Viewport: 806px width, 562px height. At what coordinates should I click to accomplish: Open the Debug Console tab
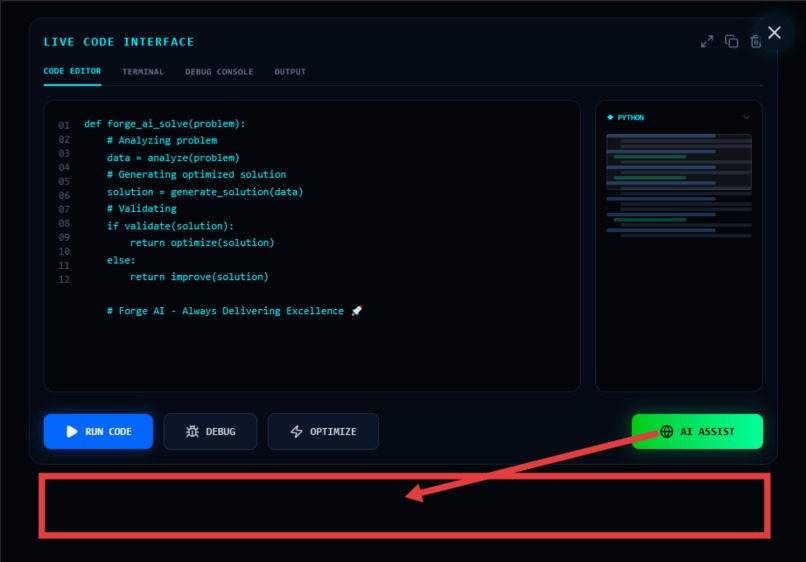coord(219,71)
